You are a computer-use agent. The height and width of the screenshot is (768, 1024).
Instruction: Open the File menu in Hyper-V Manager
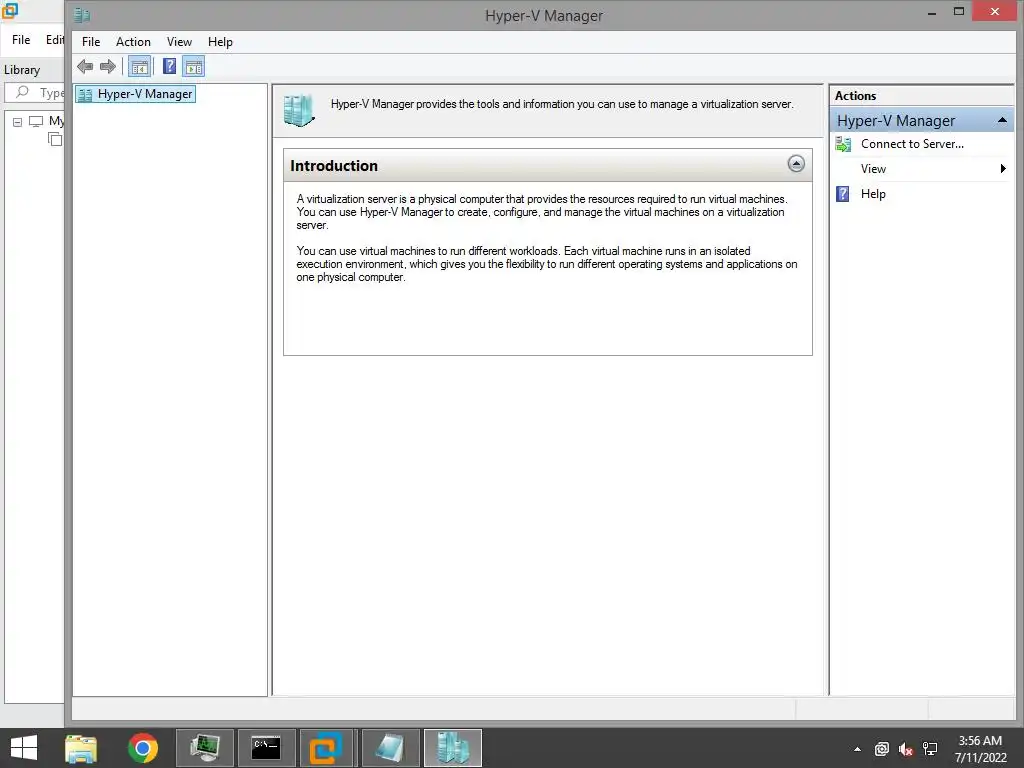[x=91, y=42]
